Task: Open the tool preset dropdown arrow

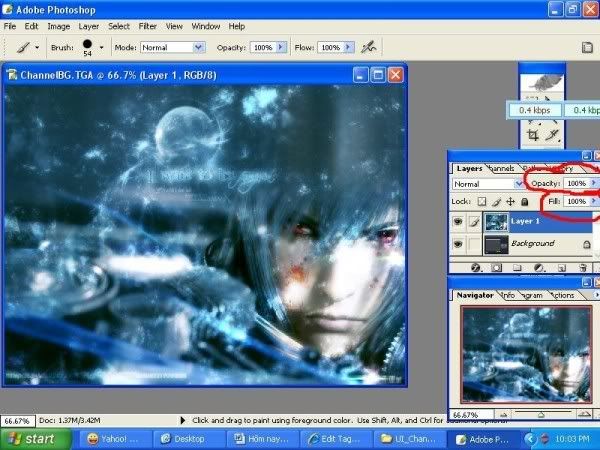Action: [x=37, y=47]
